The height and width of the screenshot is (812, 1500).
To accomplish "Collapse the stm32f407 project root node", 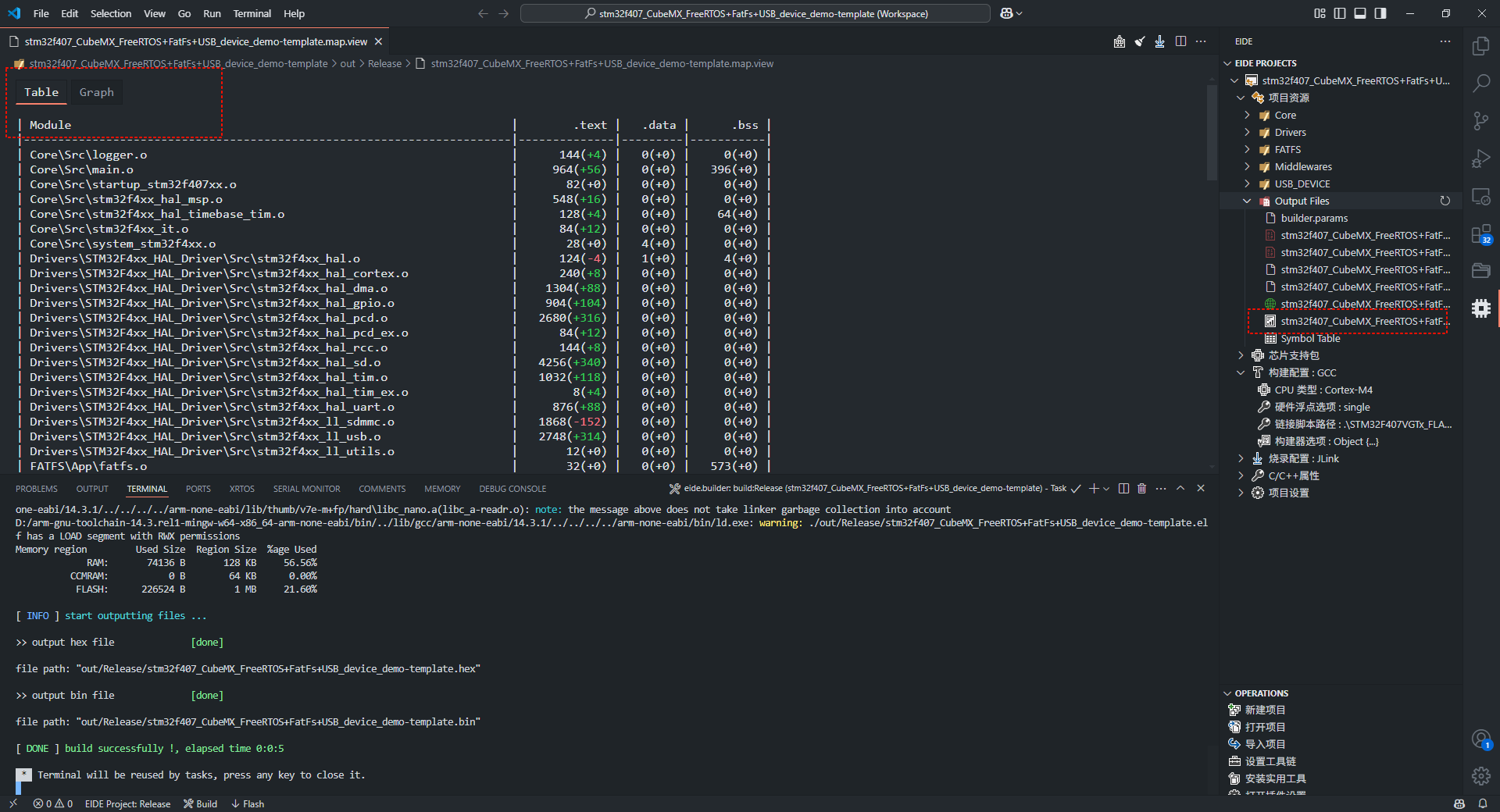I will click(1234, 80).
